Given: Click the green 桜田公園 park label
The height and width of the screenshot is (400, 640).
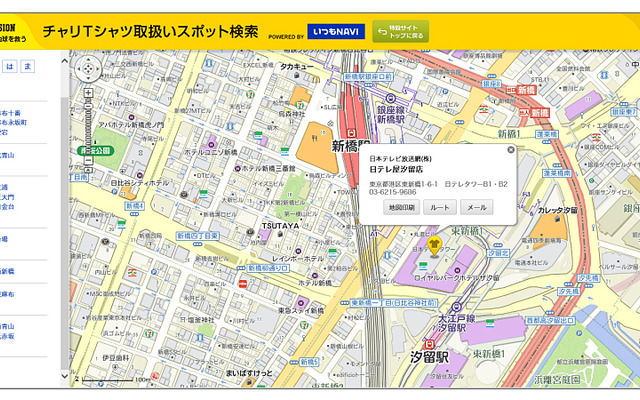Looking at the screenshot, I should (95, 151).
